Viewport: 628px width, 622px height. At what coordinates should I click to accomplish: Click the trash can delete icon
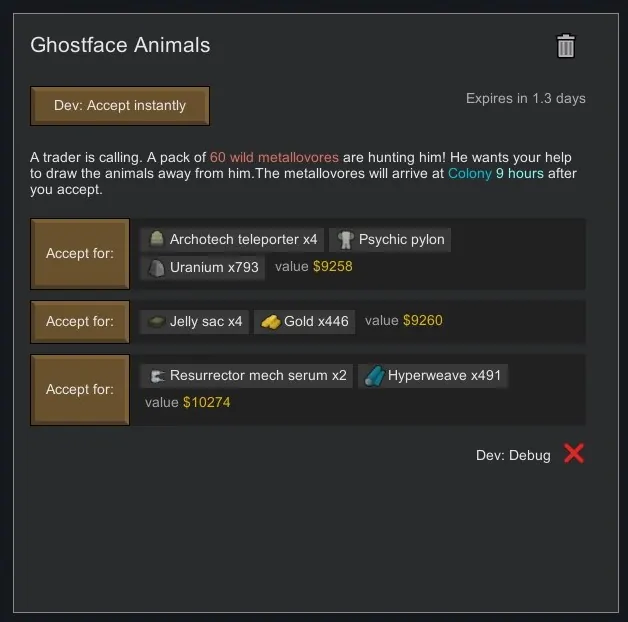pyautogui.click(x=566, y=46)
